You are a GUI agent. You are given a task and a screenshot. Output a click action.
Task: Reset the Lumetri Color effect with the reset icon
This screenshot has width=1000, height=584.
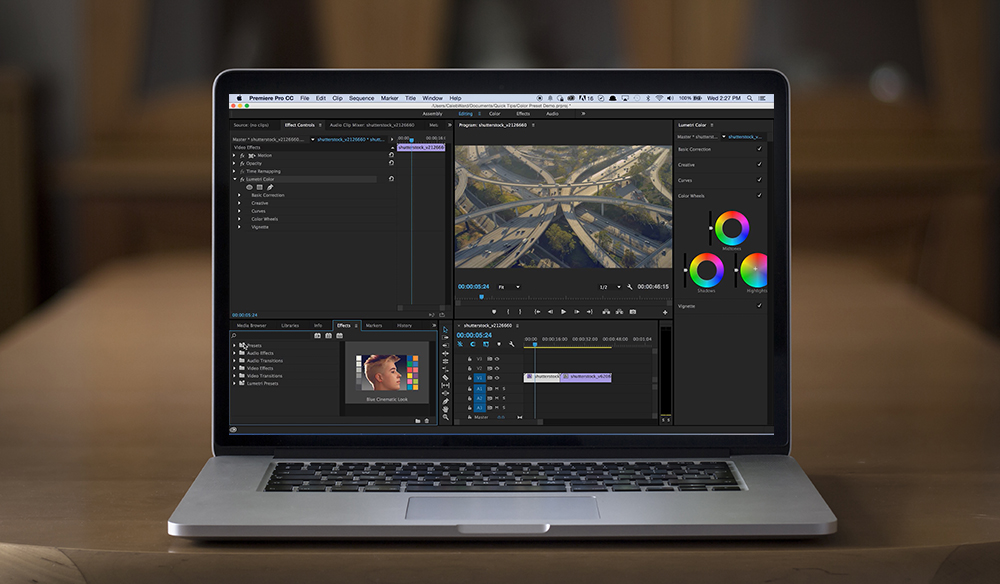coord(393,179)
